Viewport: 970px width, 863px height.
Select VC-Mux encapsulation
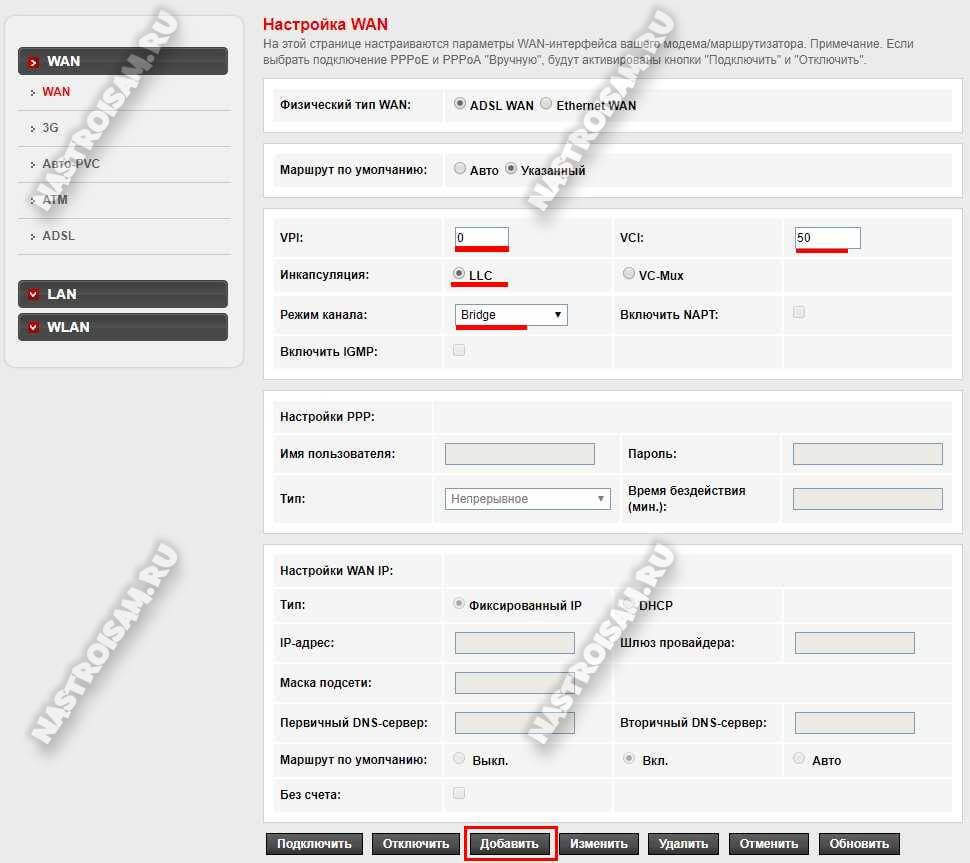[x=628, y=273]
